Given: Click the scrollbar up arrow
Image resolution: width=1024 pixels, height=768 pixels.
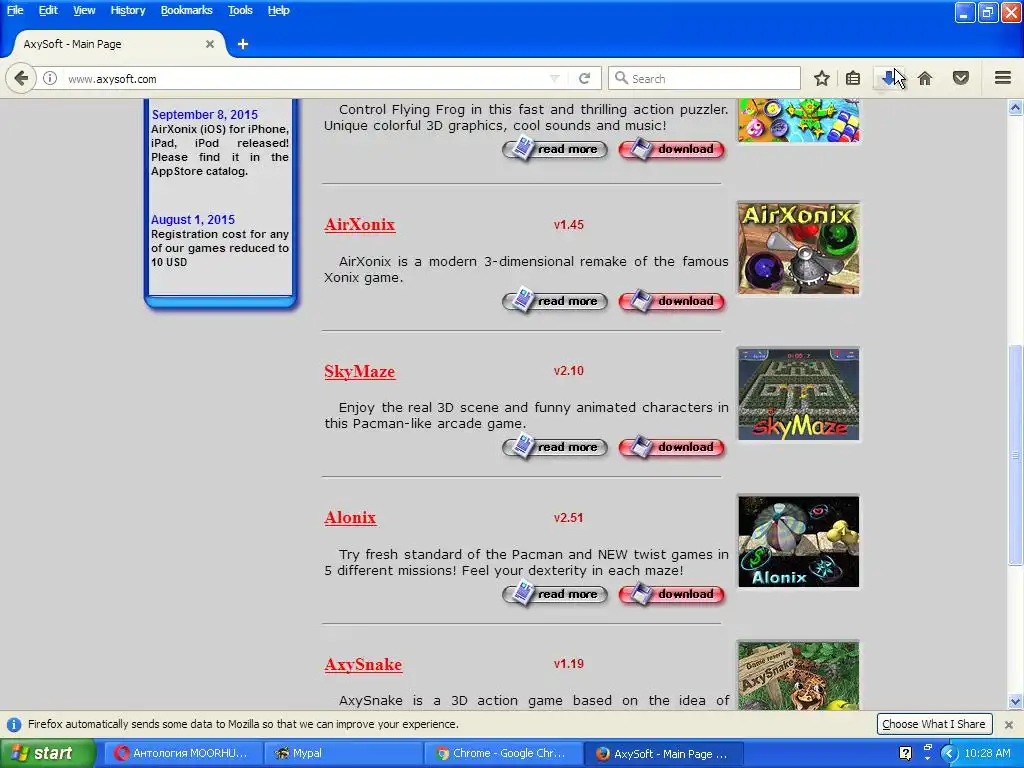Looking at the screenshot, I should pos(1016,108).
